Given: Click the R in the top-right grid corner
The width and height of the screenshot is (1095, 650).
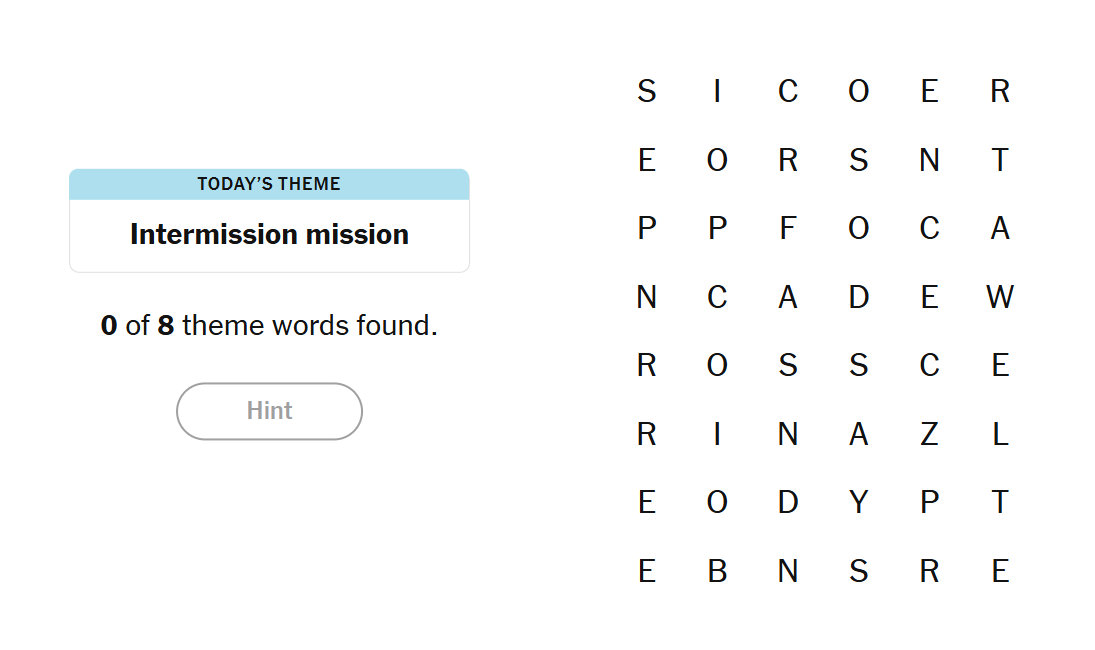Looking at the screenshot, I should pos(999,91).
